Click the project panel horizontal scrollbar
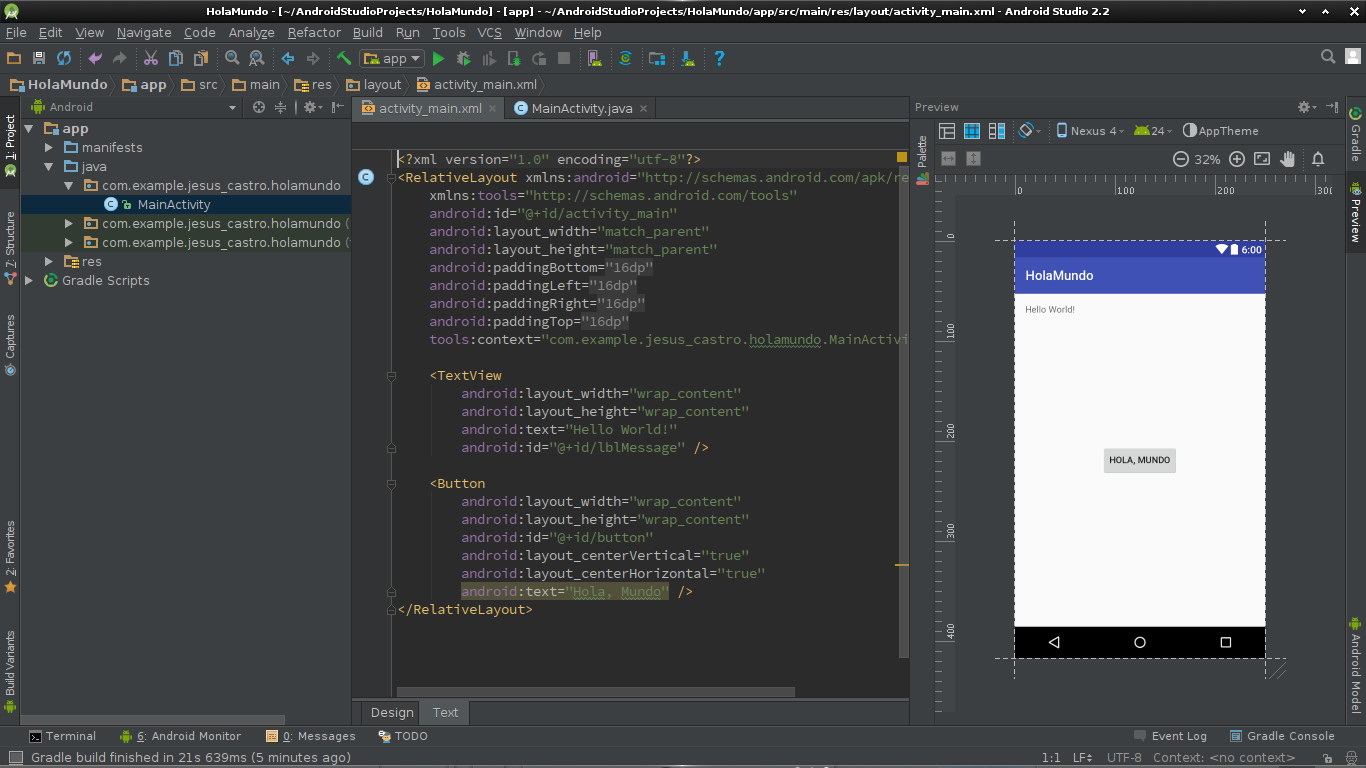The height and width of the screenshot is (768, 1366). click(153, 719)
